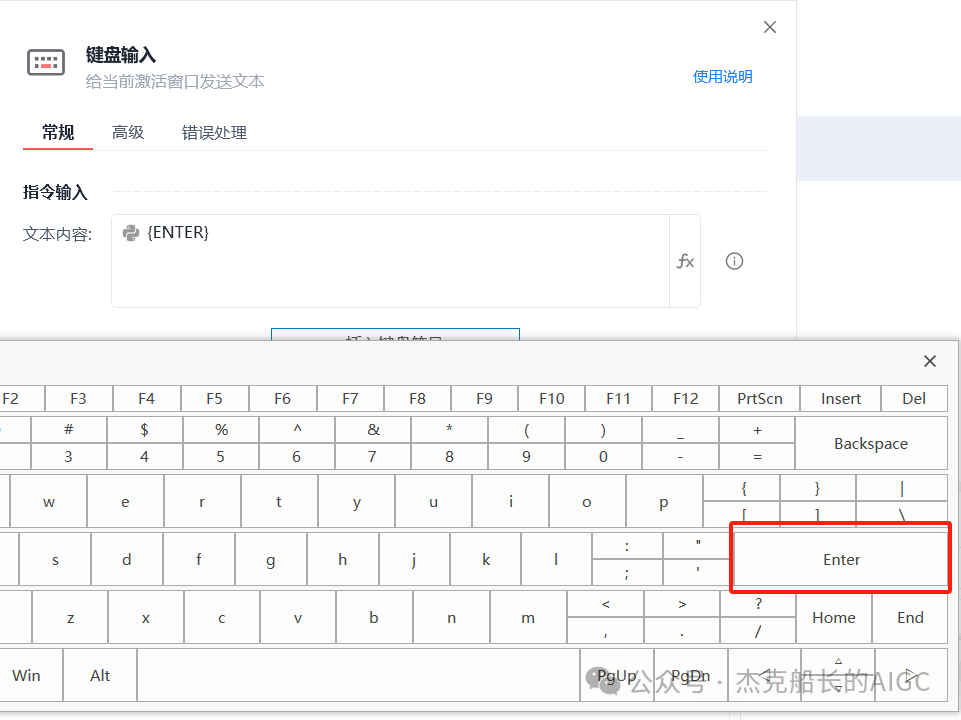
Task: Click the letter m key
Action: tap(528, 617)
